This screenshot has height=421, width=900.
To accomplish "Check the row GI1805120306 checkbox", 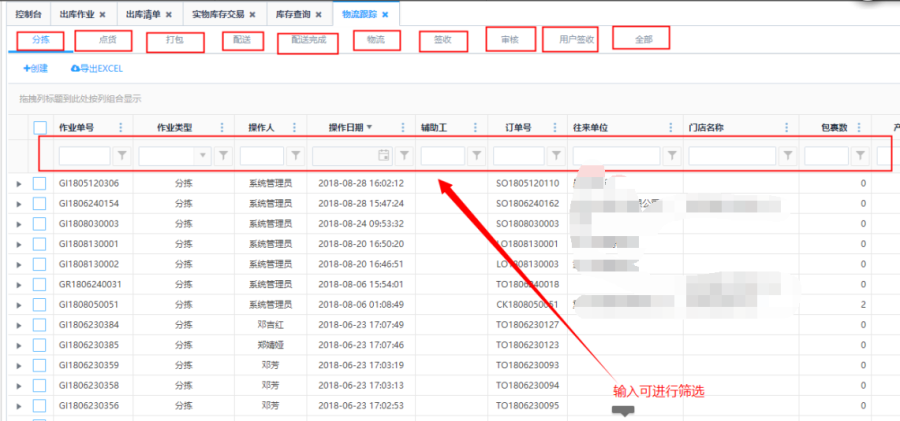I will click(x=40, y=184).
